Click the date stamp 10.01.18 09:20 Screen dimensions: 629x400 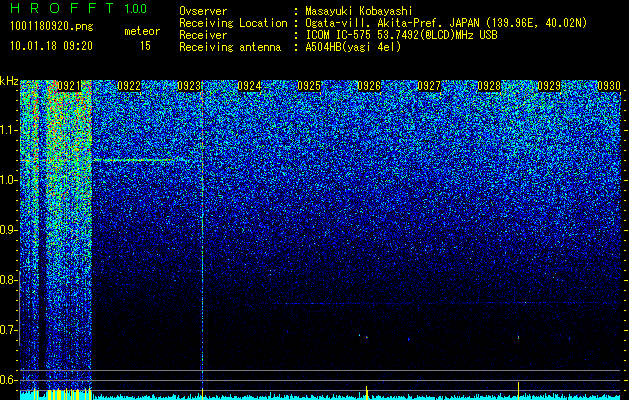pos(51,46)
